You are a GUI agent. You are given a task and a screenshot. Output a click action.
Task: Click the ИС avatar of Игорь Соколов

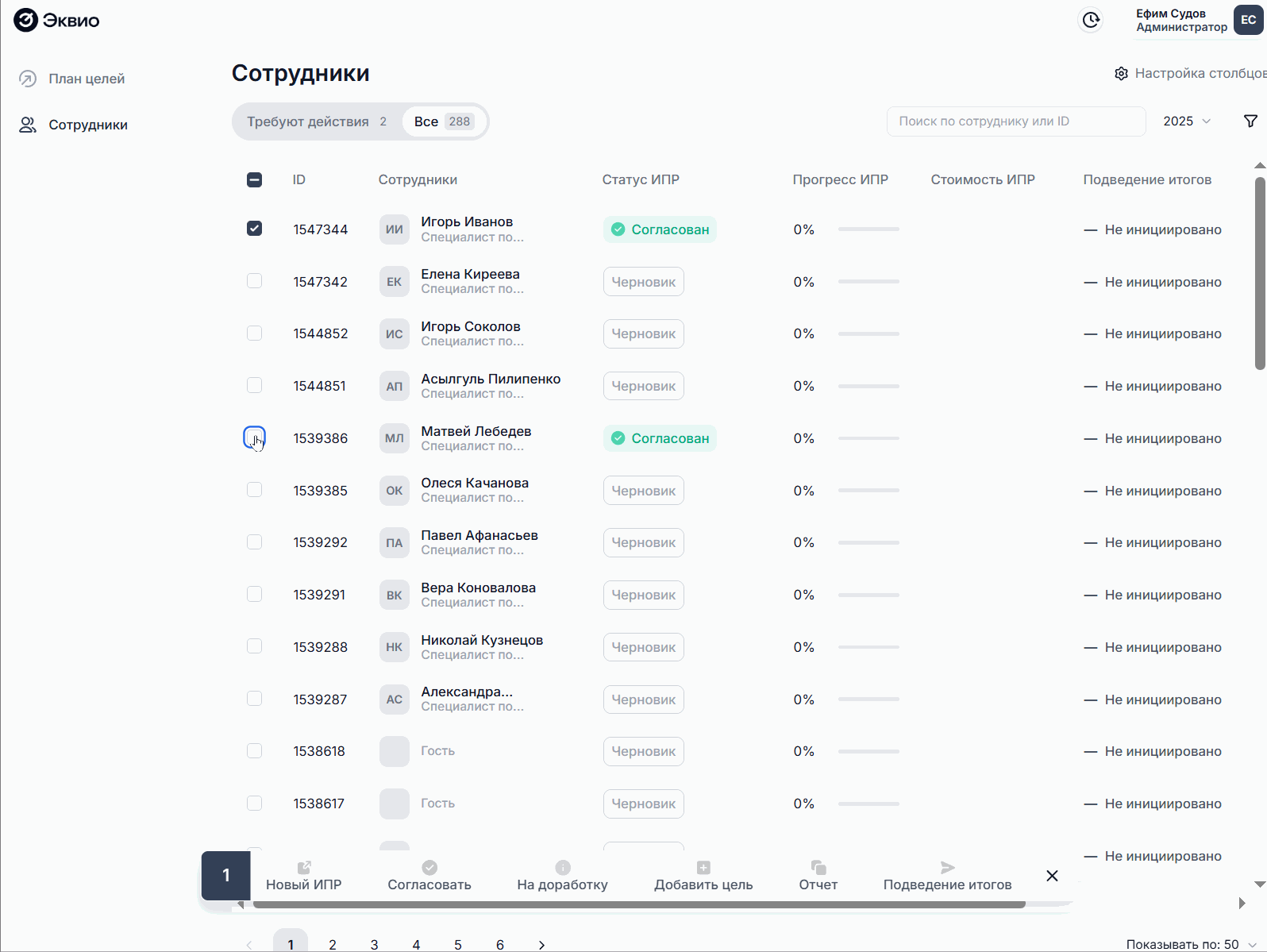click(x=395, y=333)
